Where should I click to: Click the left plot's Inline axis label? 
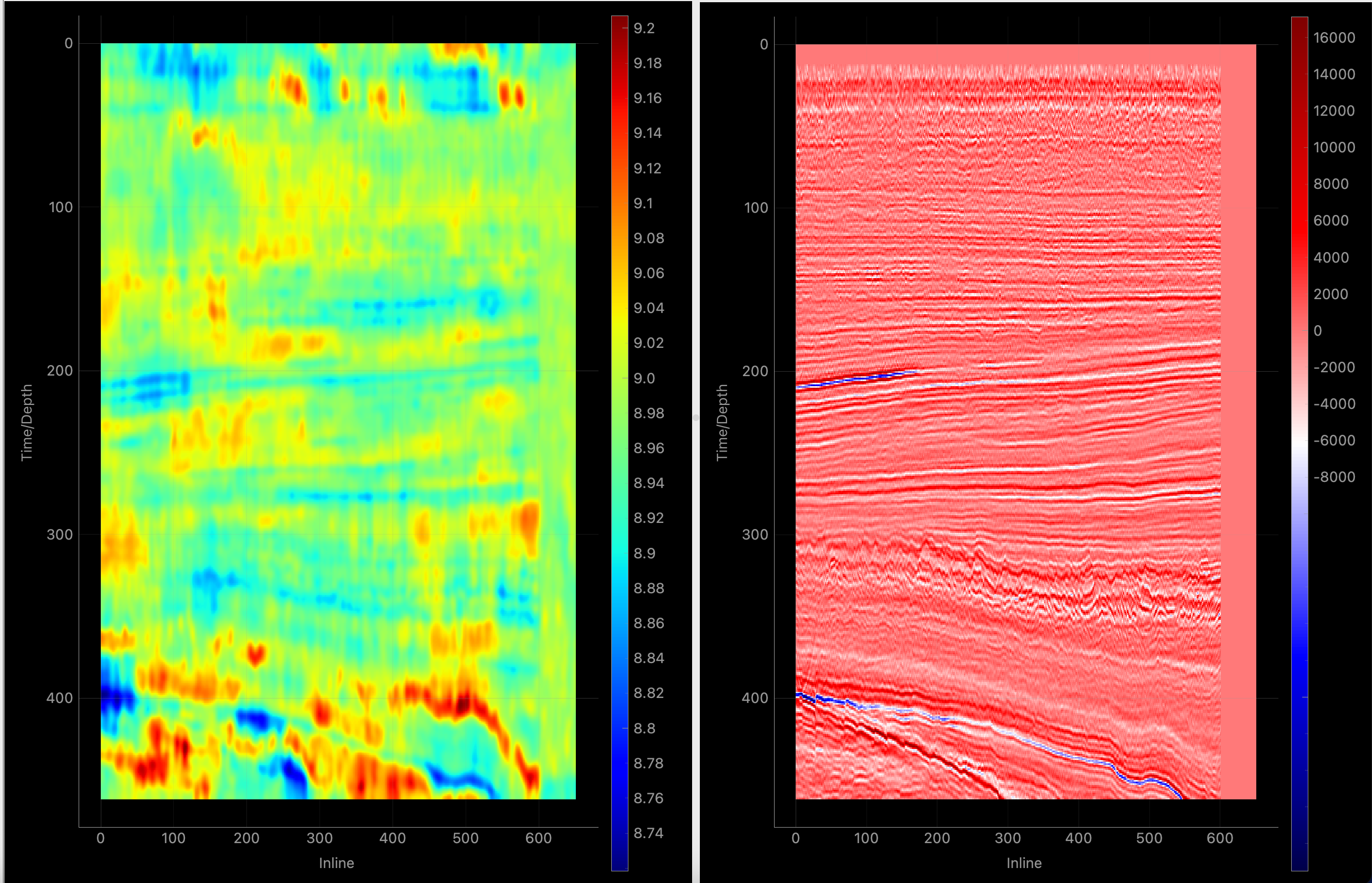coord(337,863)
